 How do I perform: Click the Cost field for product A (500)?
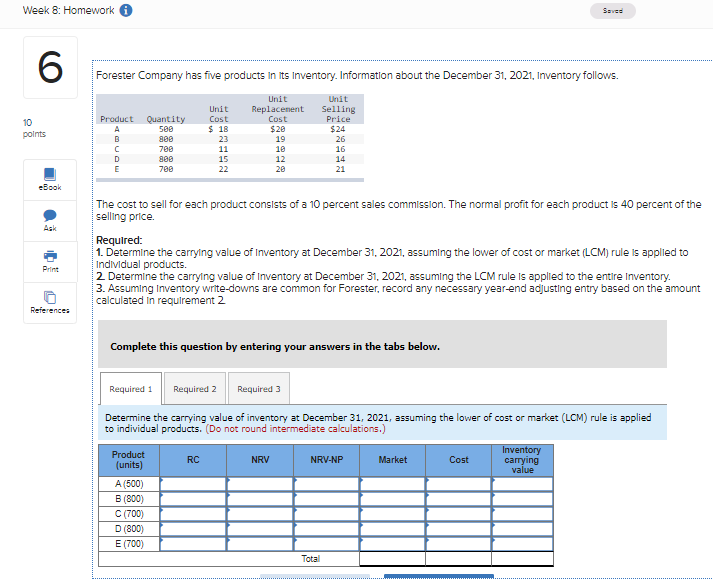click(459, 484)
